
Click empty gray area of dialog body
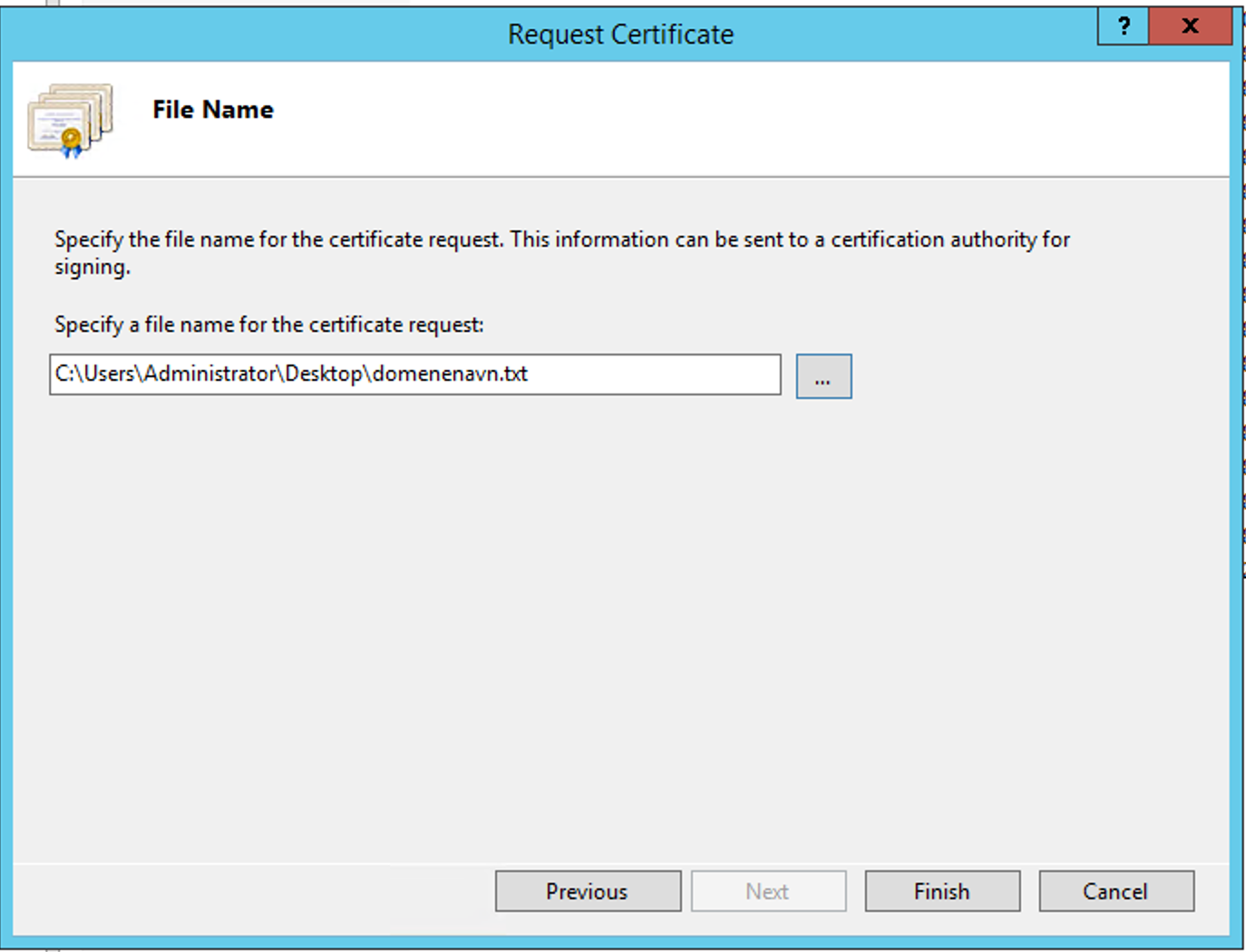click(617, 617)
